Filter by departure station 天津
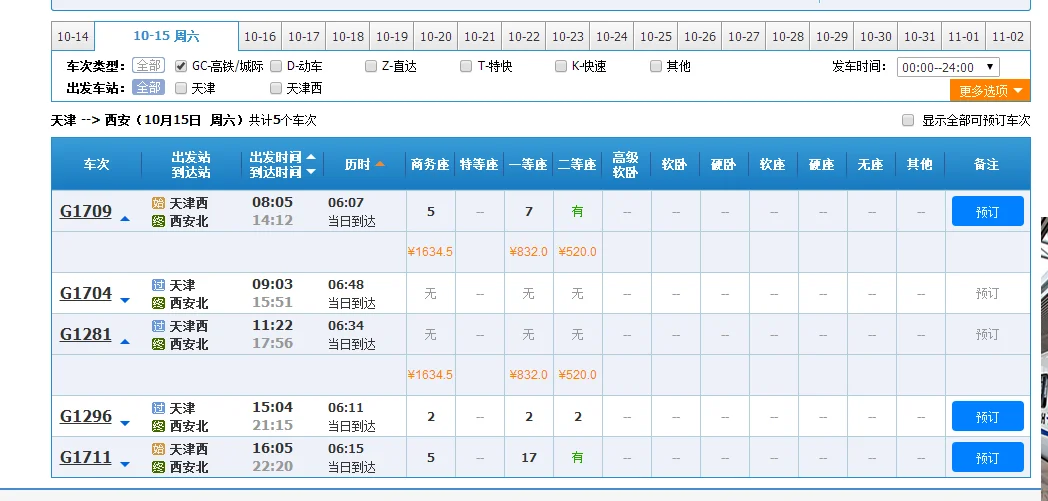 pos(180,88)
